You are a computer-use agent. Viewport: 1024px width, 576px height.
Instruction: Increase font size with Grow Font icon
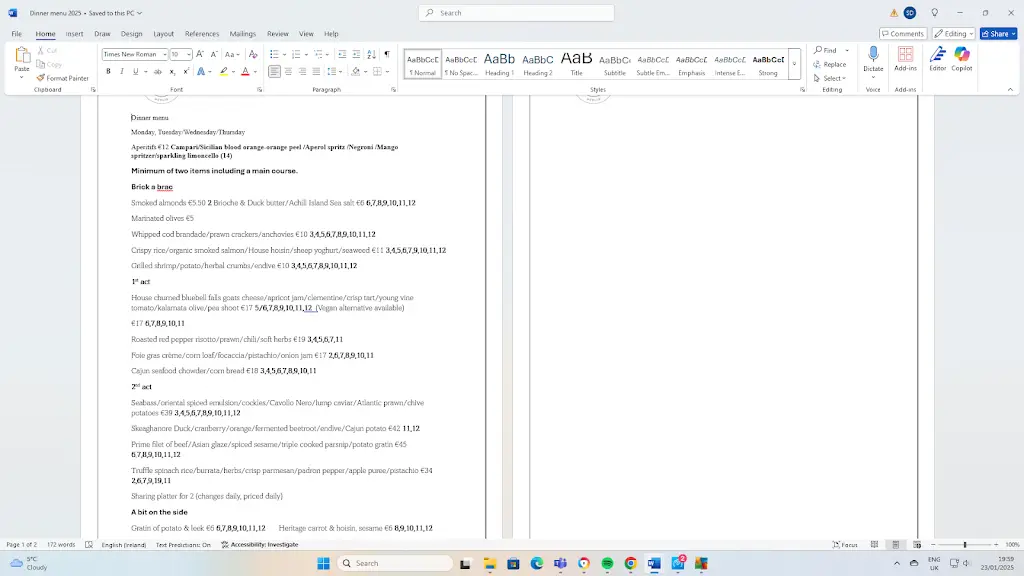(x=200, y=54)
